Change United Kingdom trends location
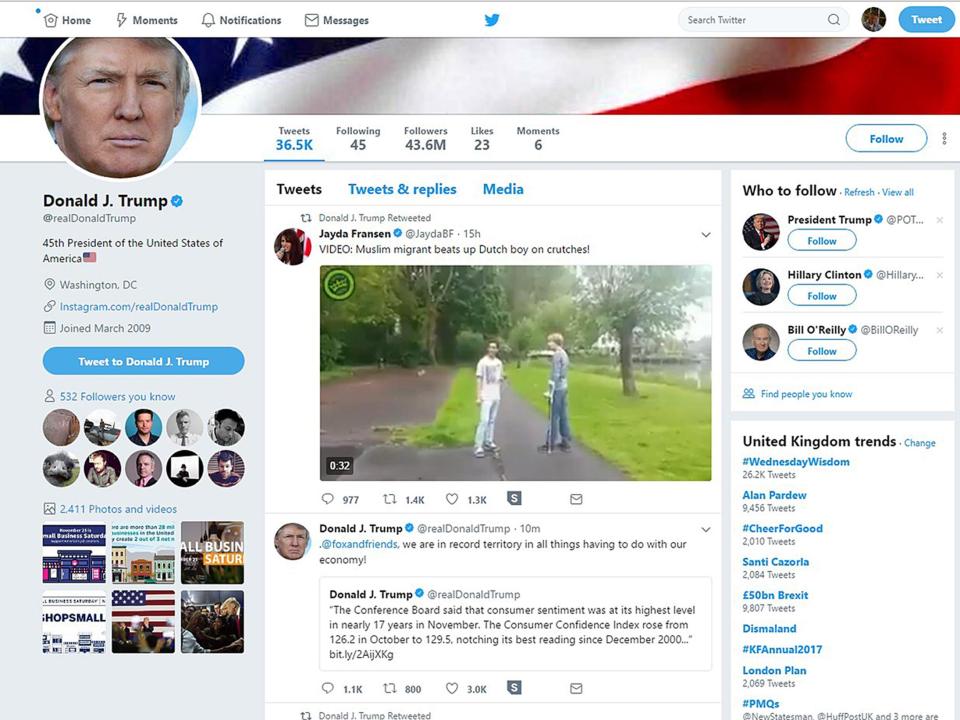Screen dimensions: 960x720 (920, 443)
